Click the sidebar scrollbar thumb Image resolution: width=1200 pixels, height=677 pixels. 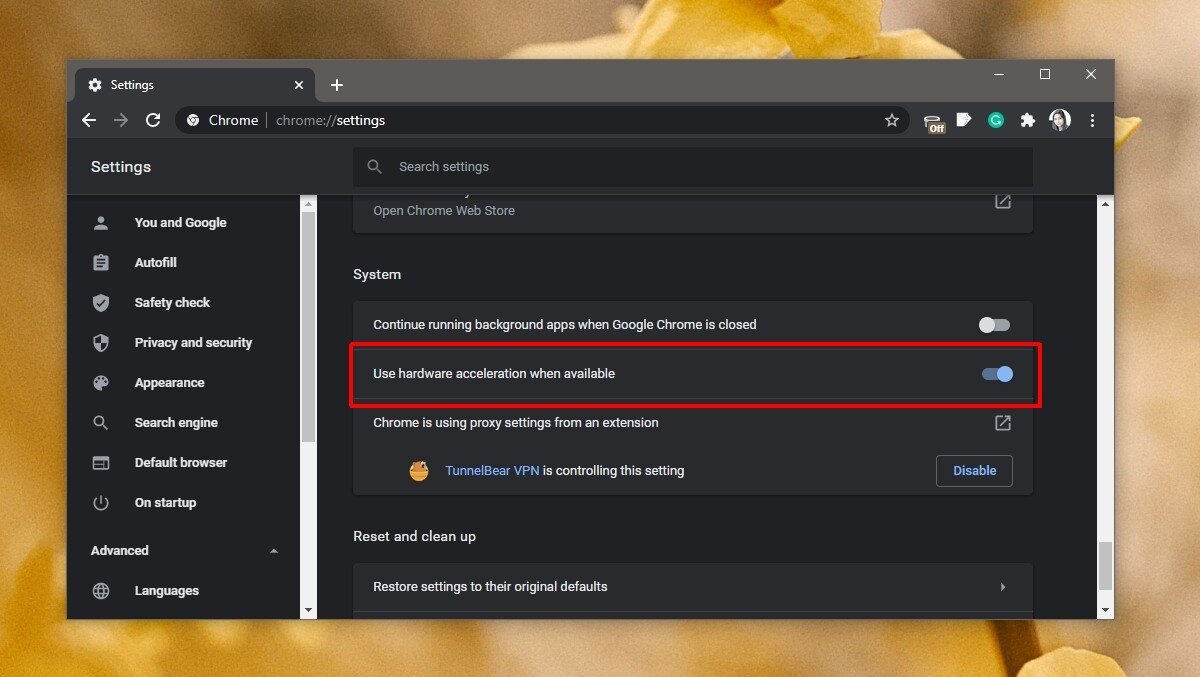(308, 327)
